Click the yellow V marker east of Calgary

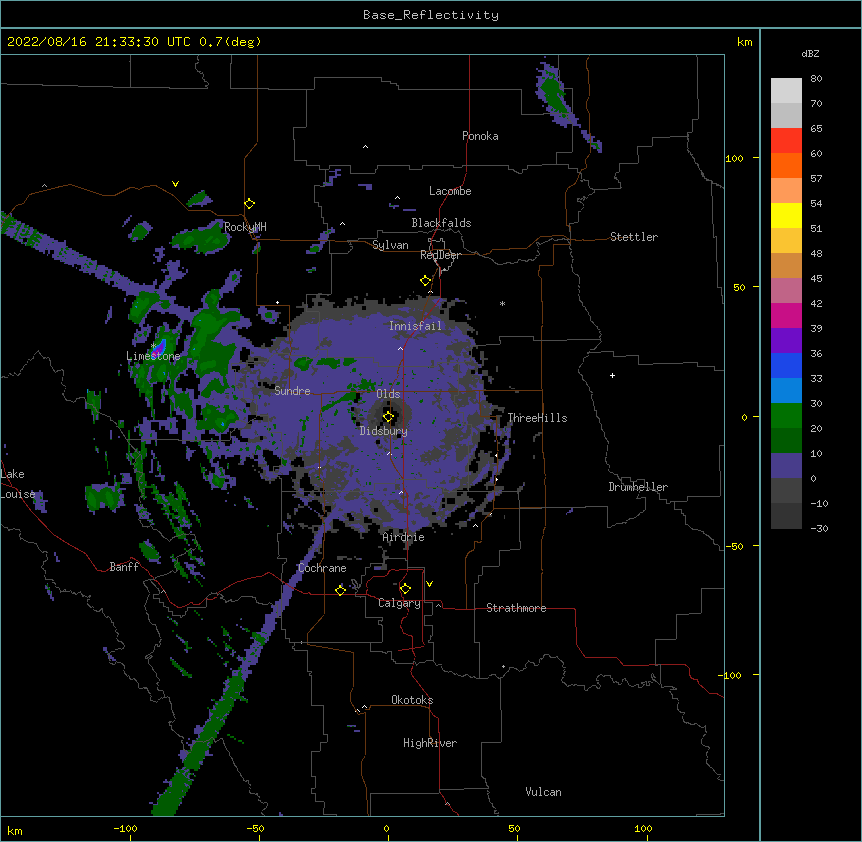pyautogui.click(x=429, y=584)
